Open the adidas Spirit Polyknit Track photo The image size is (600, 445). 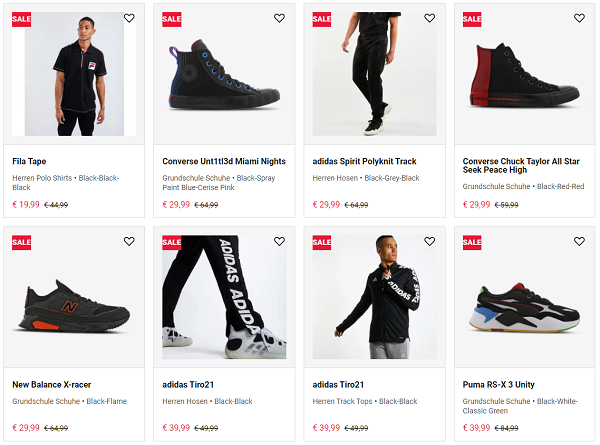tap(375, 75)
